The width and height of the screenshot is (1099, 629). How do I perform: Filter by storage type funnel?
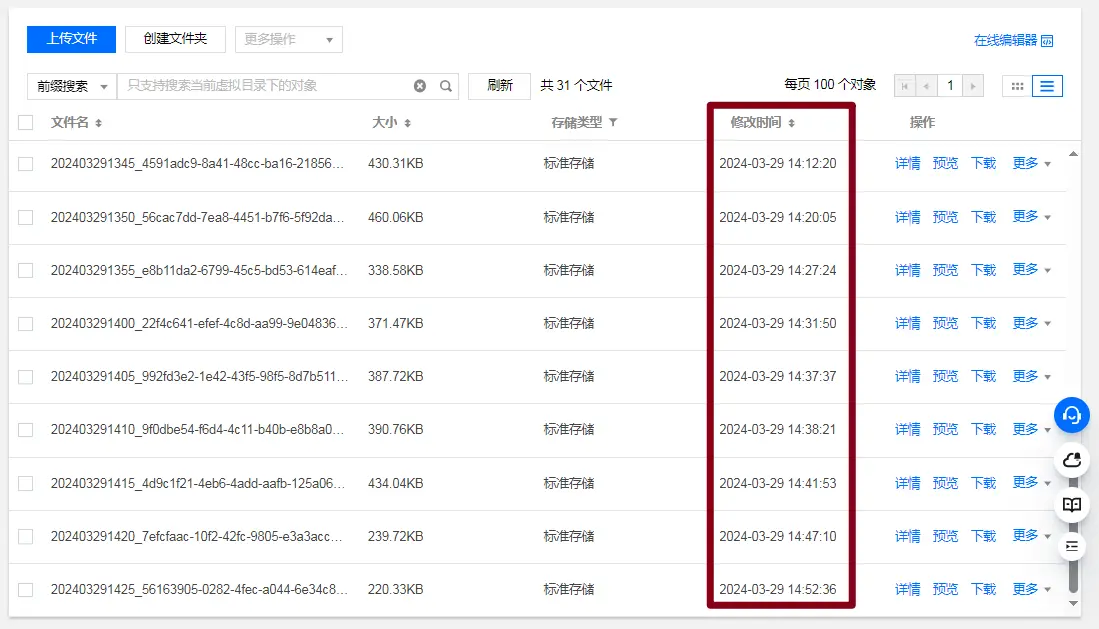tap(613, 122)
